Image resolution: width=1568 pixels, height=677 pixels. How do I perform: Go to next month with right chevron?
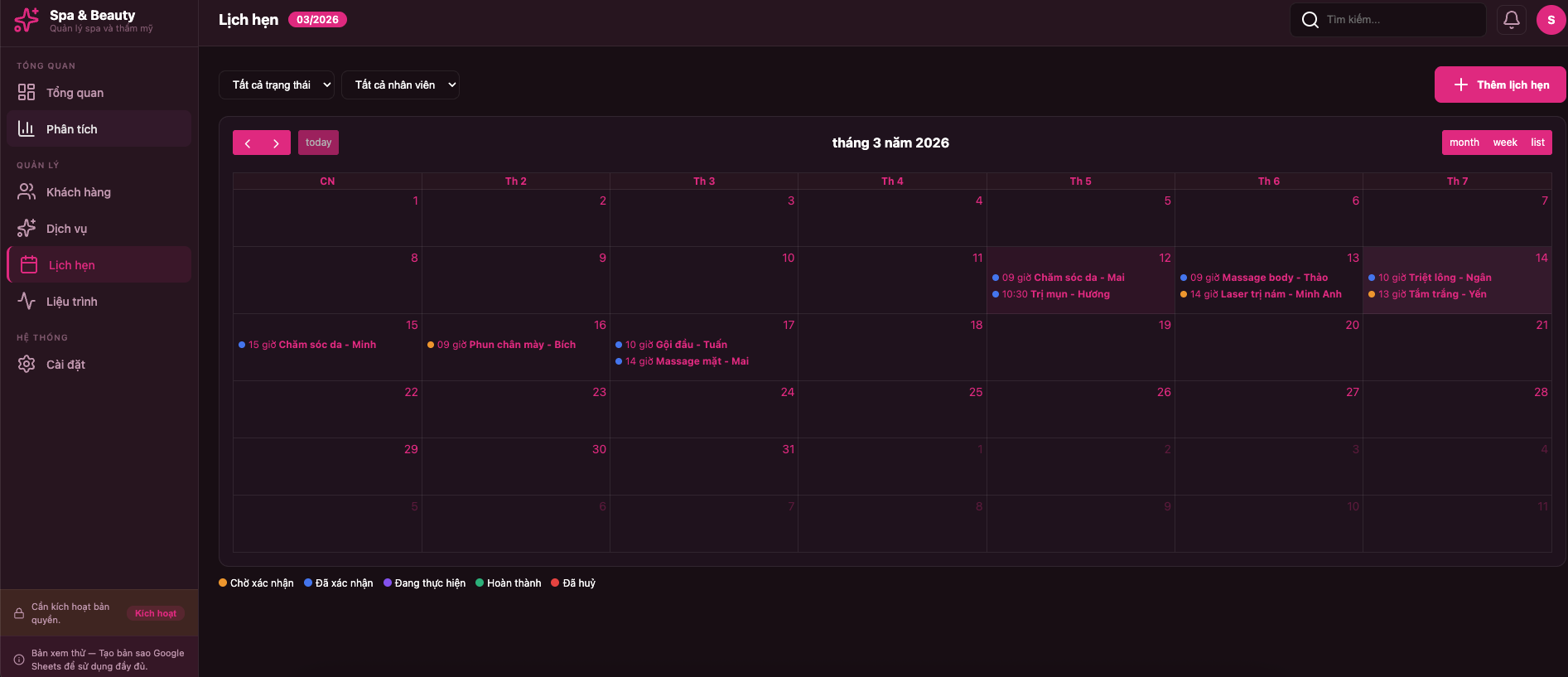pos(276,143)
